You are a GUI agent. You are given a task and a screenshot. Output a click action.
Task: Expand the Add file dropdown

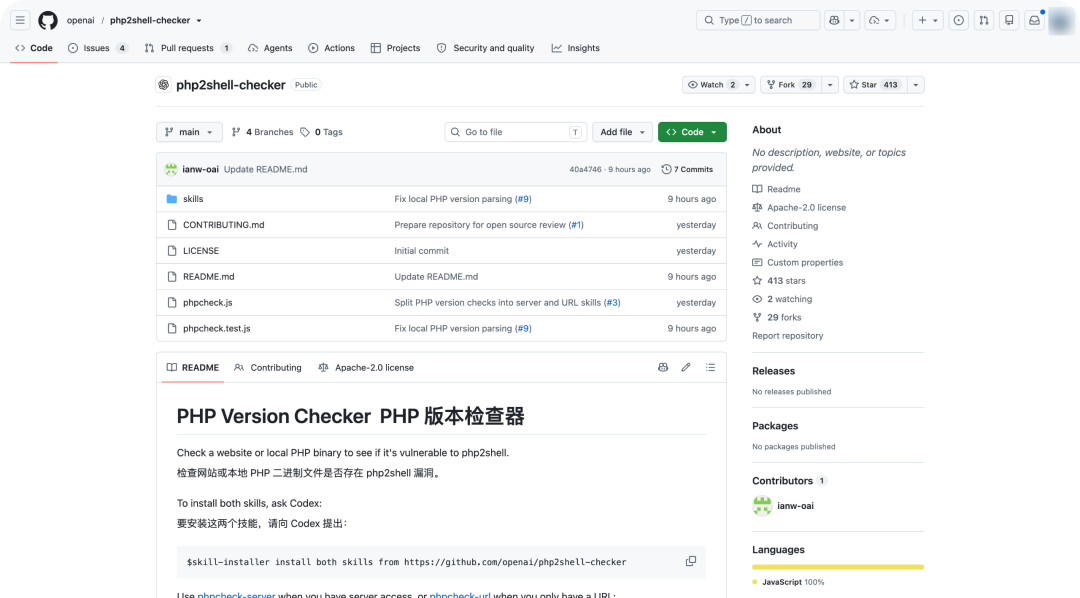(x=622, y=132)
